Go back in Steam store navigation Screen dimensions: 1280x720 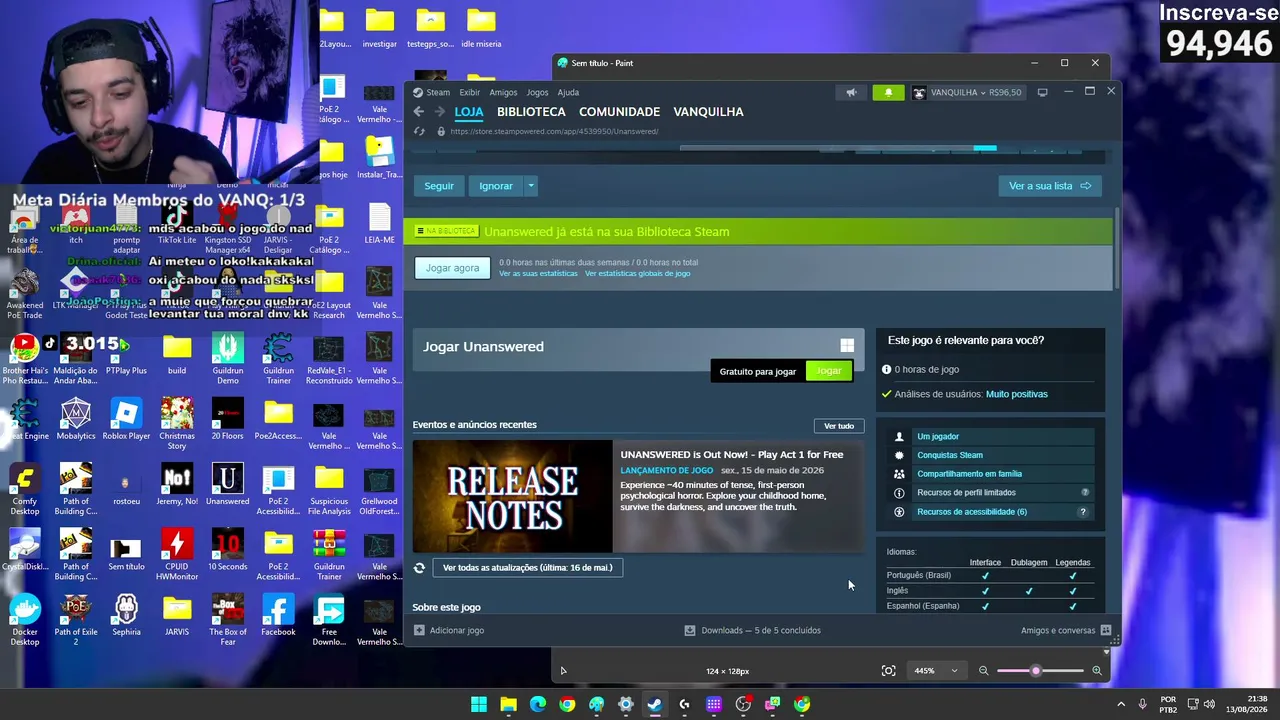419,112
